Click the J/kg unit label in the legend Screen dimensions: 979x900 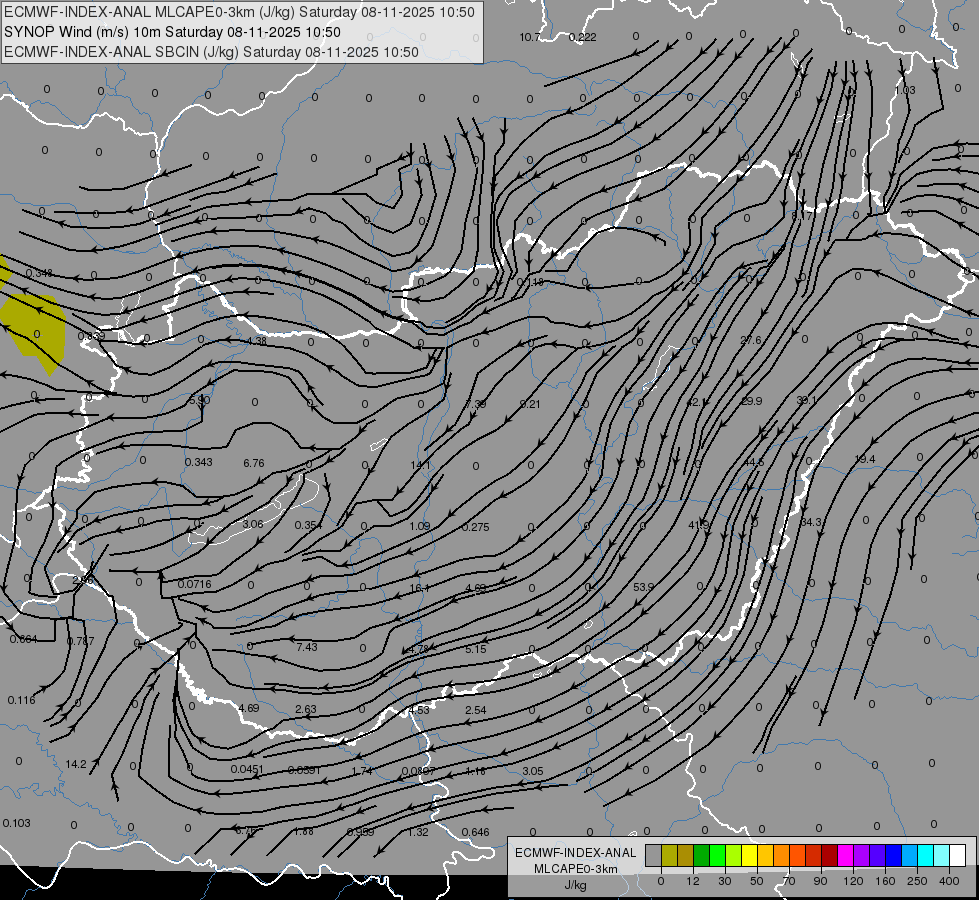575,885
